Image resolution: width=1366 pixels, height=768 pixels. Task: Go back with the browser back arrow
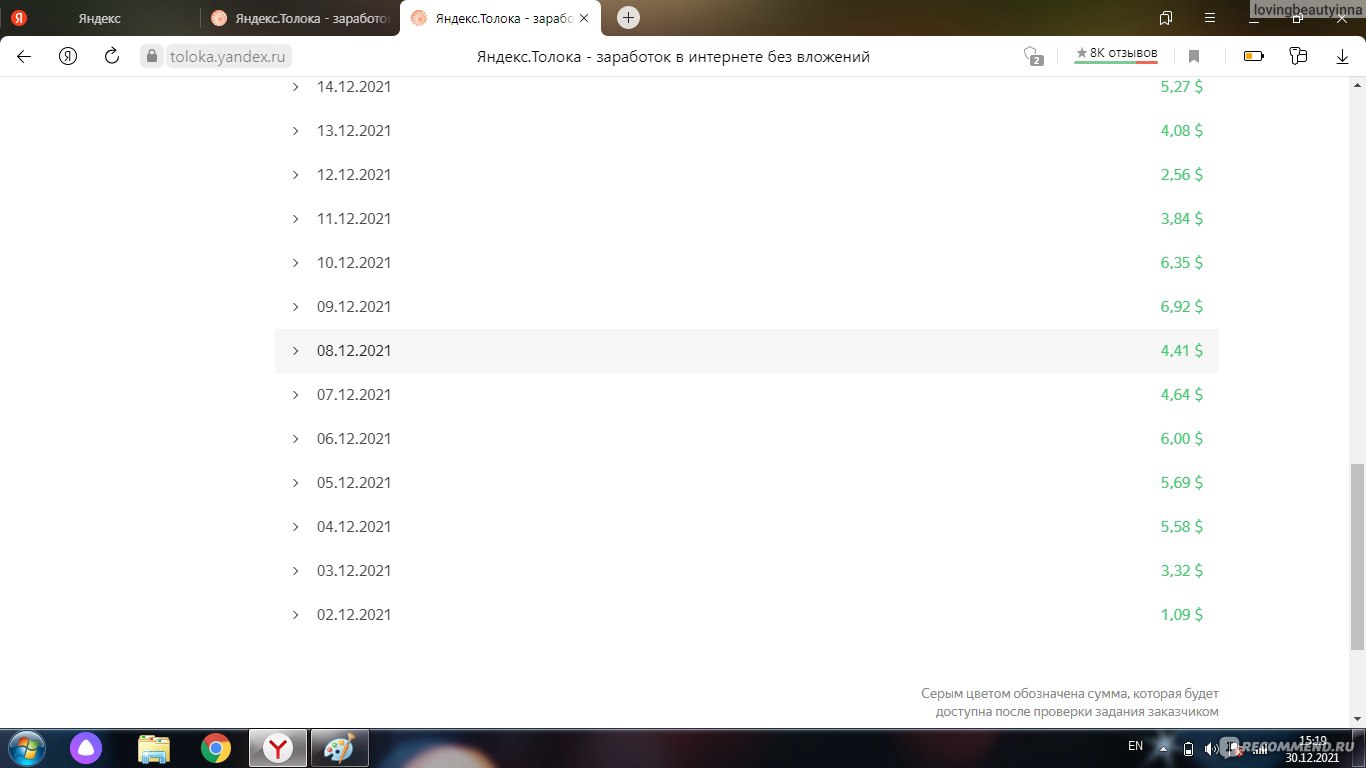[x=24, y=57]
